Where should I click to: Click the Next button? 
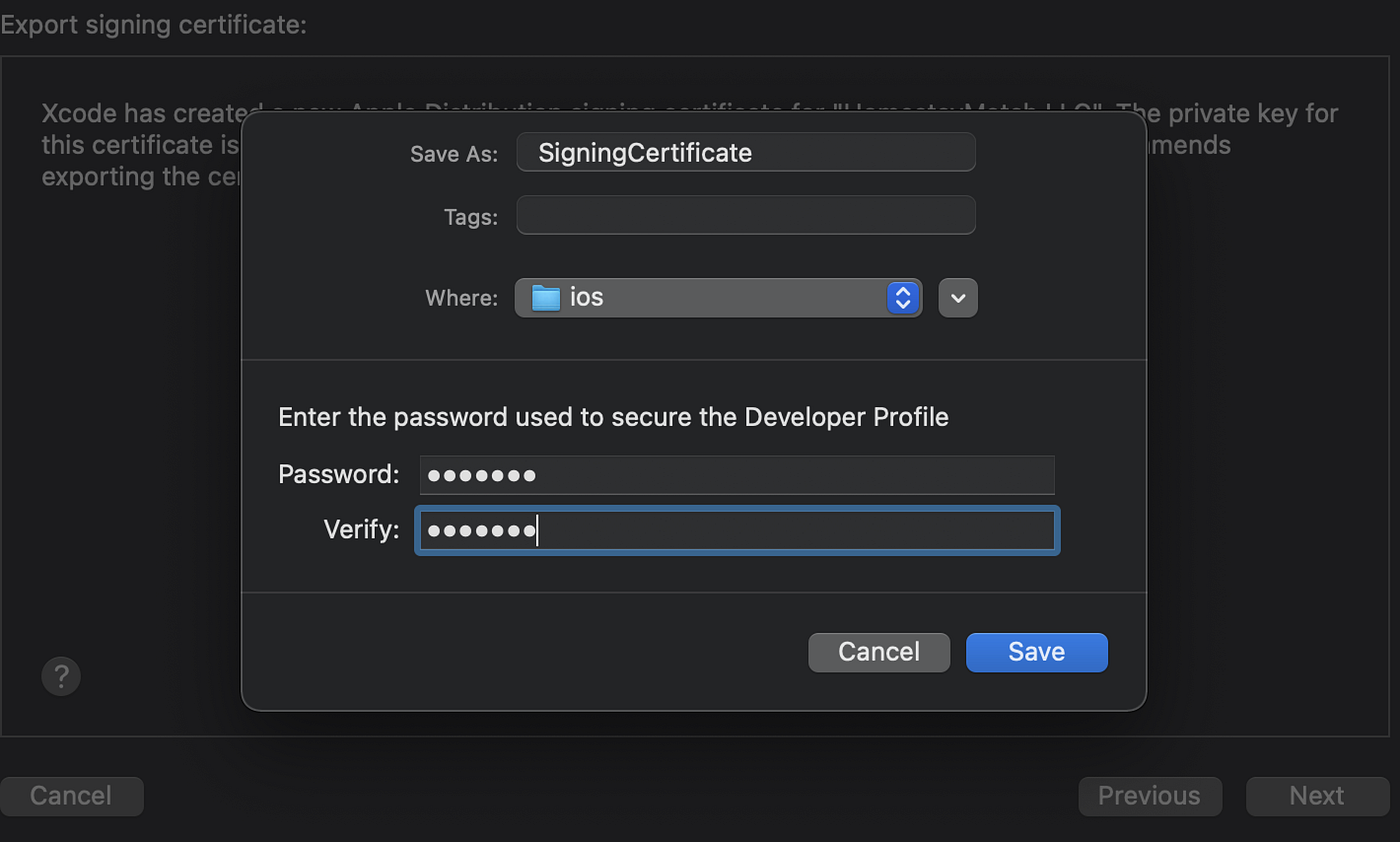coord(1316,796)
